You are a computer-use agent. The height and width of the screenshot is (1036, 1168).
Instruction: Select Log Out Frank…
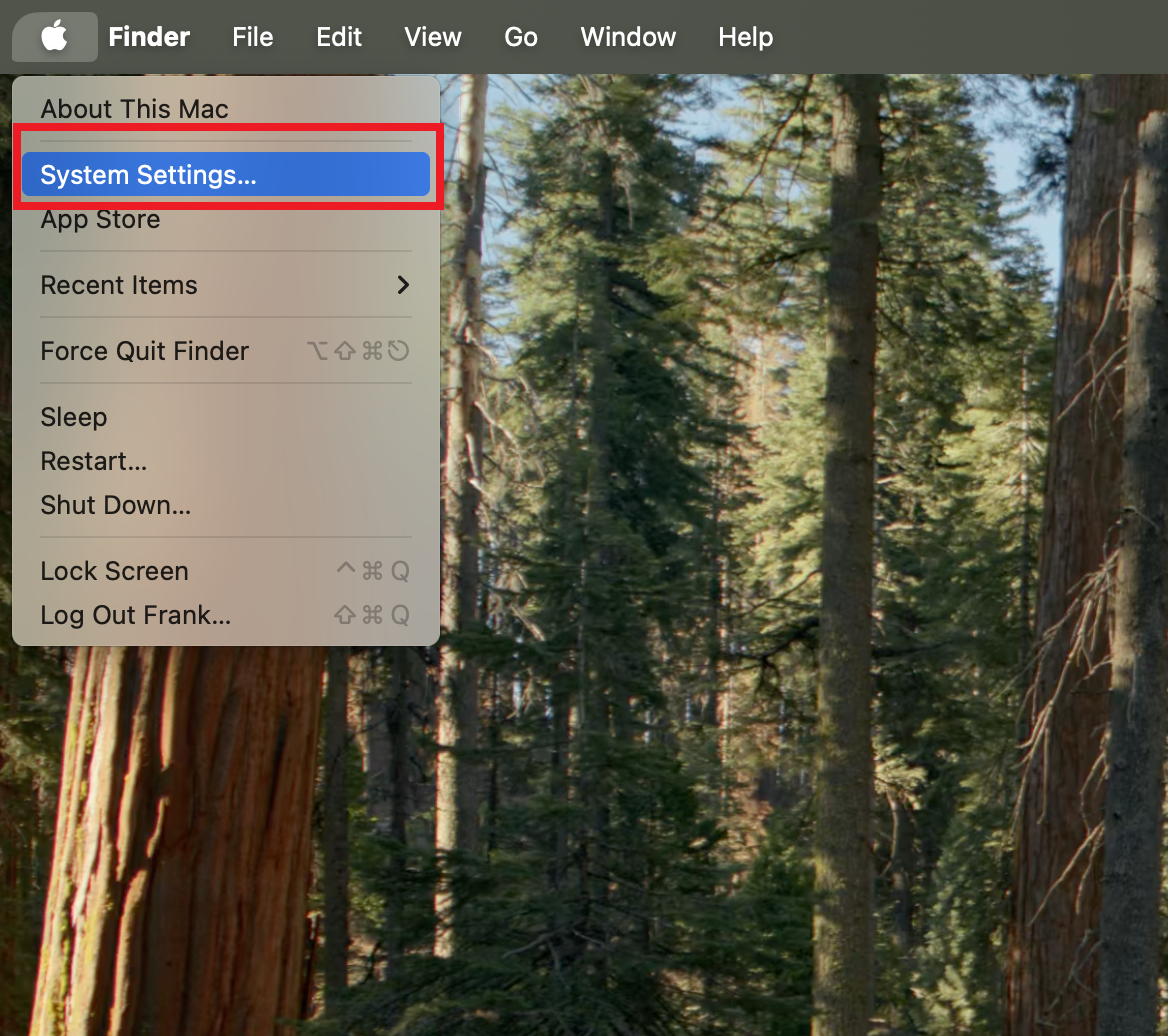pyautogui.click(x=135, y=615)
